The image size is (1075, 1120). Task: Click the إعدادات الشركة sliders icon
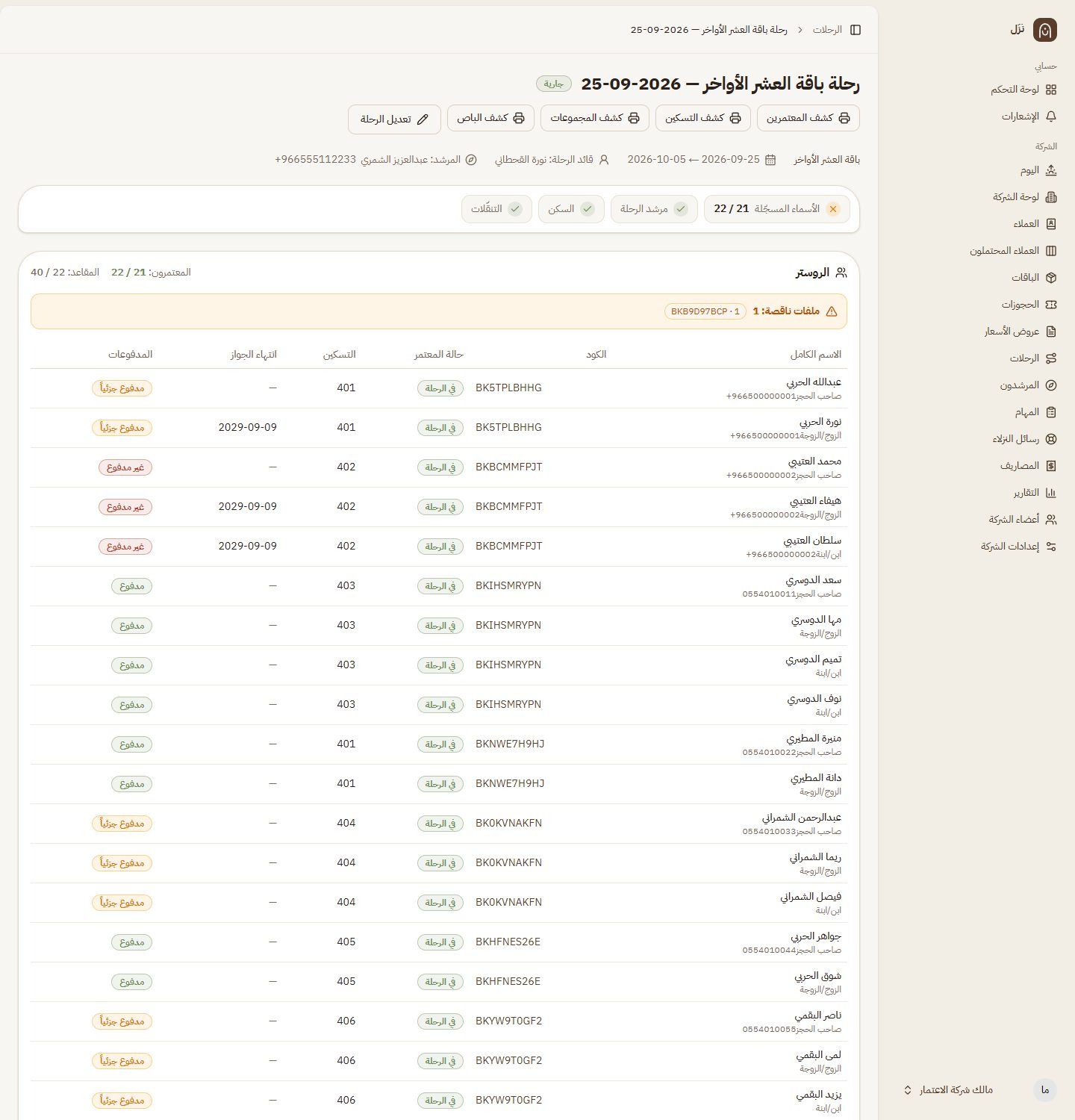point(1051,547)
